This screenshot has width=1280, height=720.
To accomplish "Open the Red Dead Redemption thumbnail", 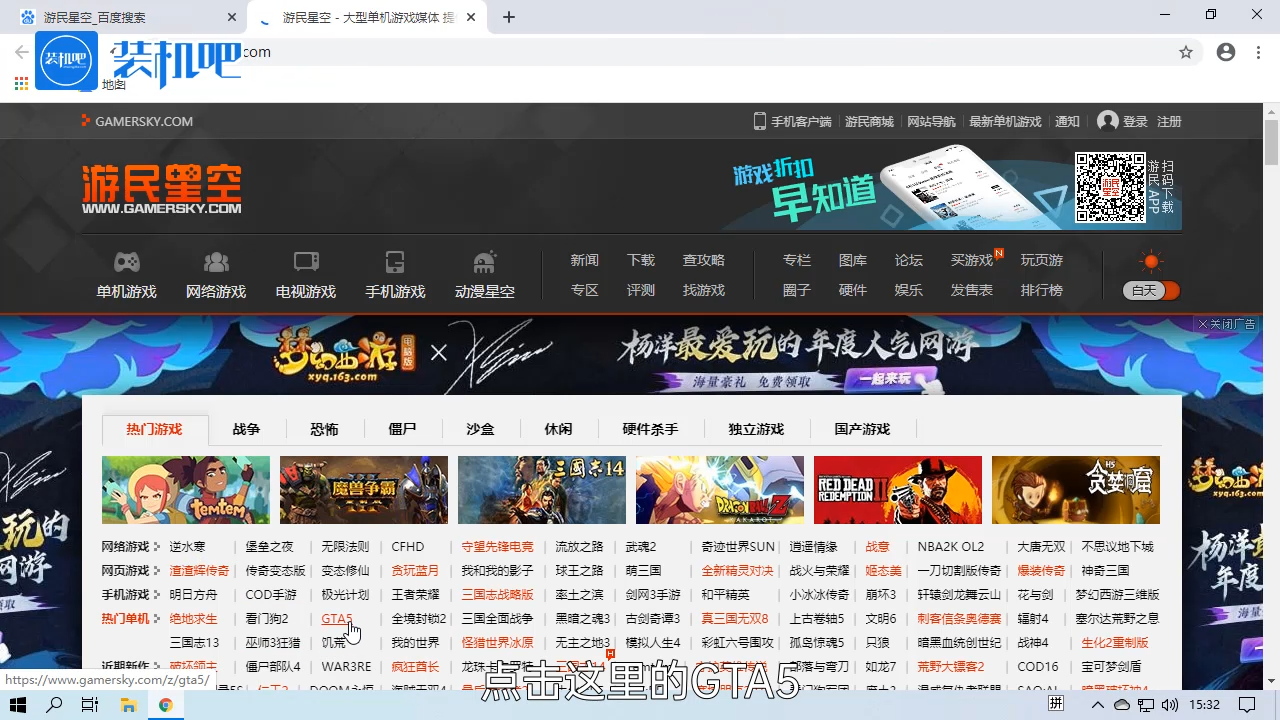I will (x=897, y=489).
